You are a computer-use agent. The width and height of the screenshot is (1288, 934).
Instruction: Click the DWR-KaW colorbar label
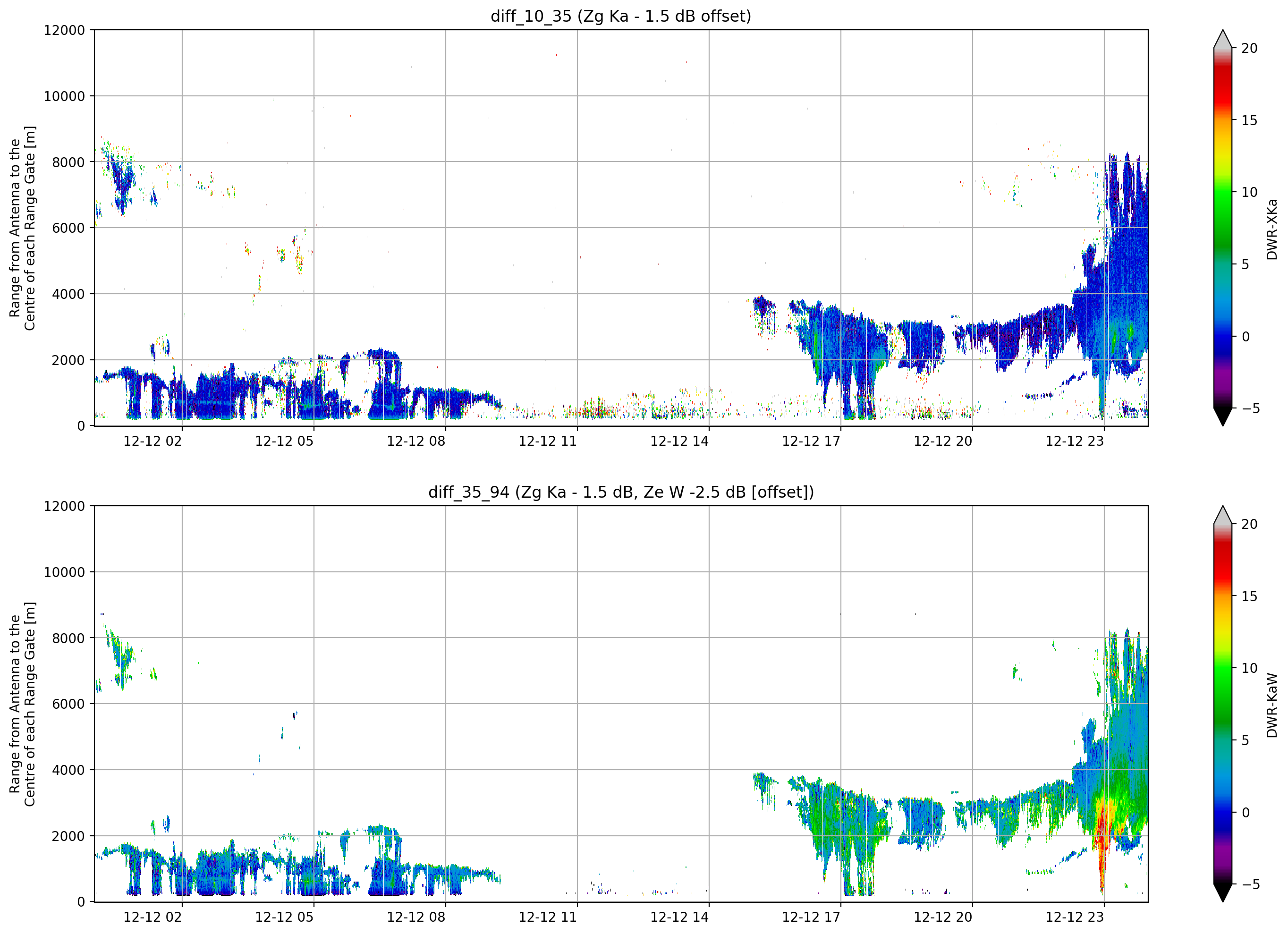coord(1271,705)
